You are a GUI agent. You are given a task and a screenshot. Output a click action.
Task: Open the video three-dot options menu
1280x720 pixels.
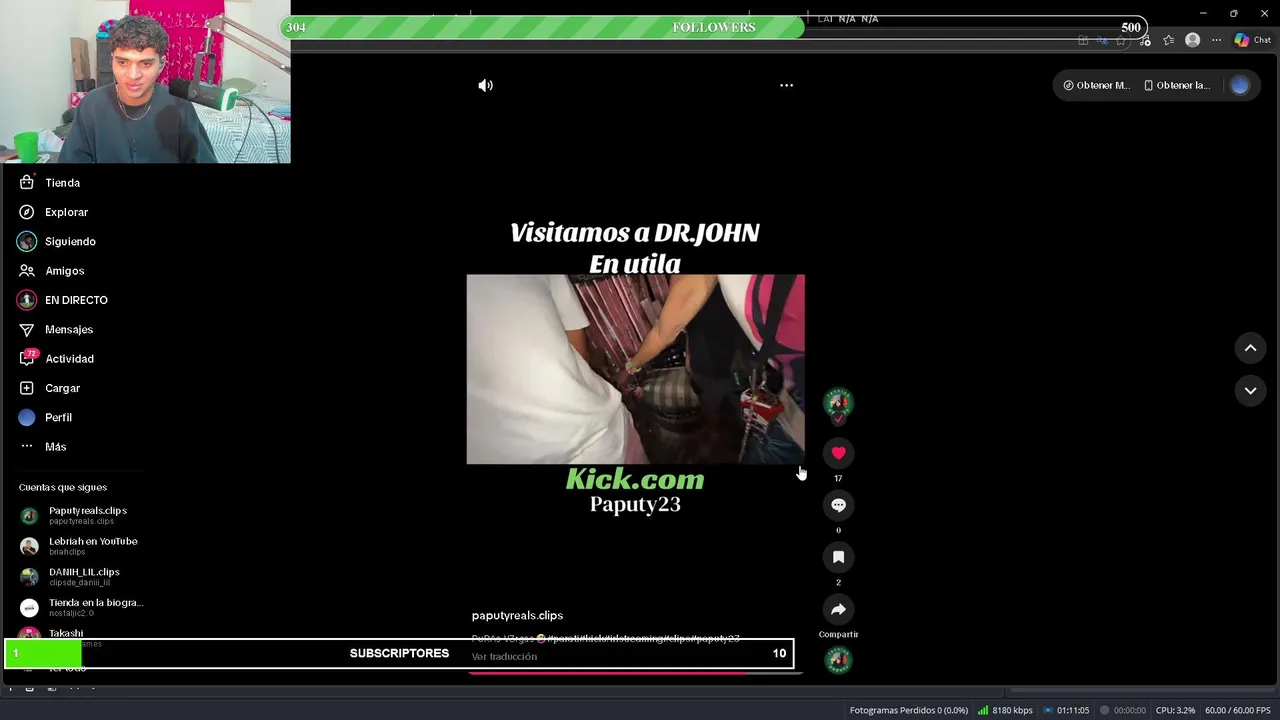click(786, 85)
